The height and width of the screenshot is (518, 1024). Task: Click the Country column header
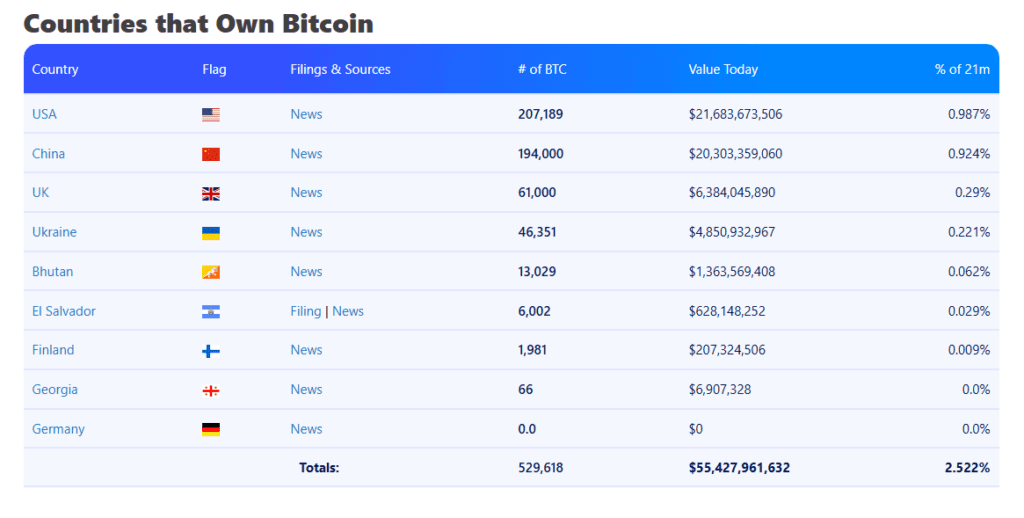coord(55,69)
